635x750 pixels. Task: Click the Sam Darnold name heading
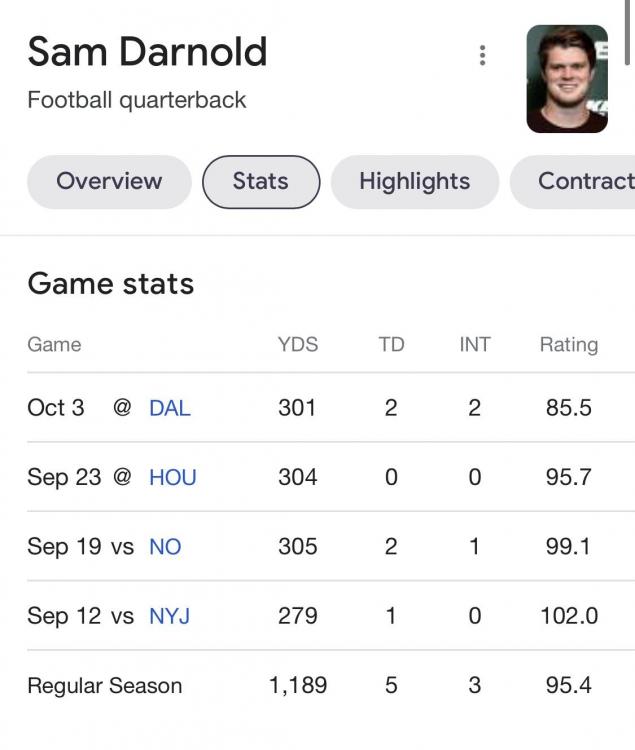pos(147,52)
